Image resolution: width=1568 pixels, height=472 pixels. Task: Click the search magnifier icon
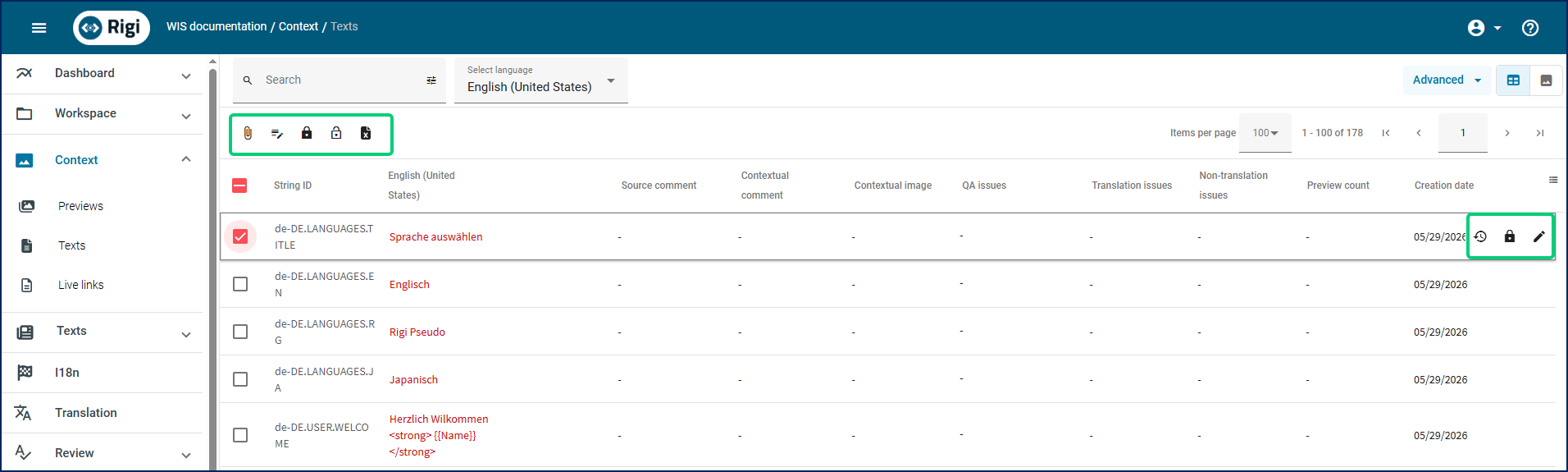[248, 80]
